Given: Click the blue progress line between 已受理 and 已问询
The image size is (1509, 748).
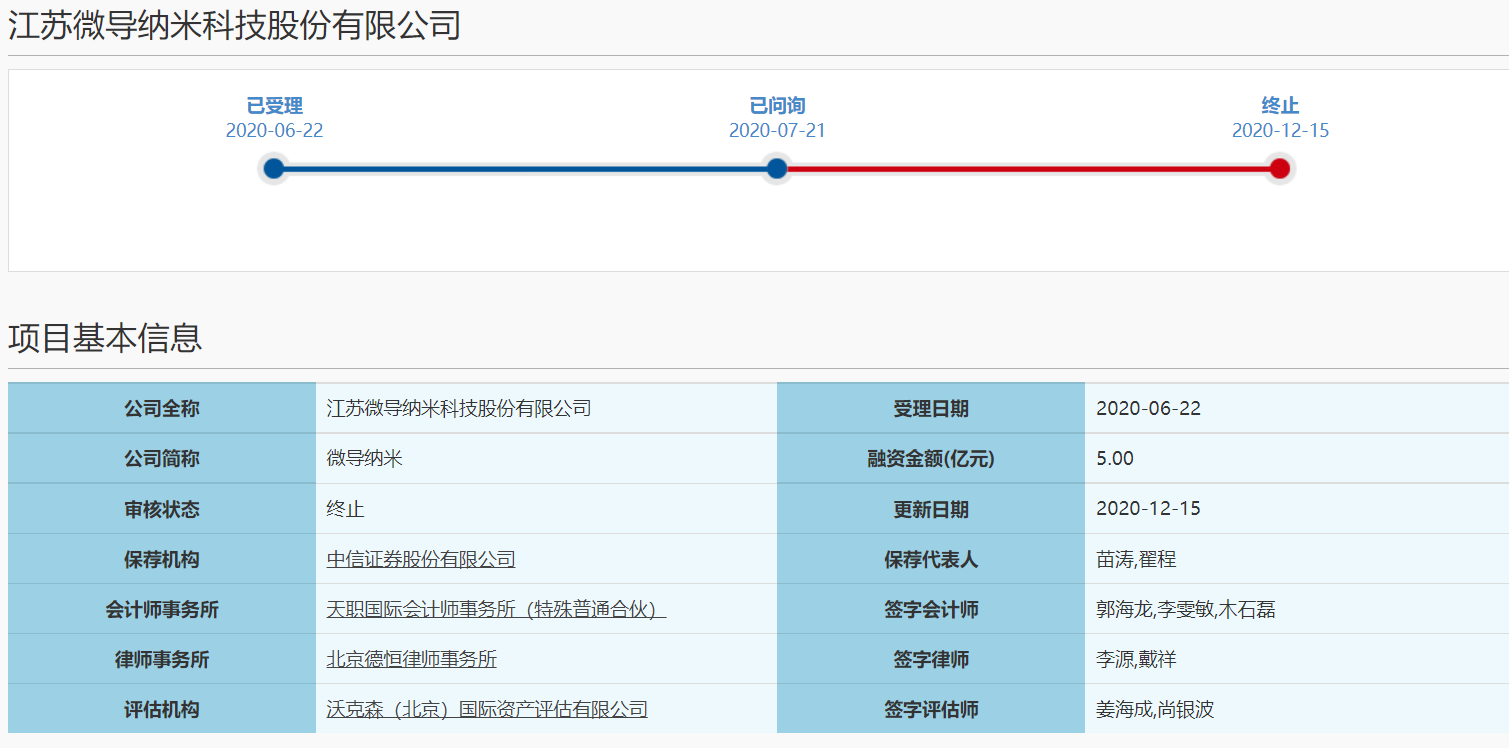Looking at the screenshot, I should 525,169.
